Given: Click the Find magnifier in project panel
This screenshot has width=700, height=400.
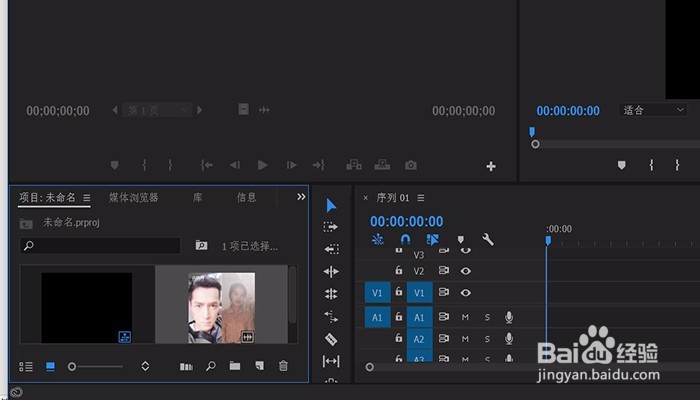Looking at the screenshot, I should [x=211, y=367].
